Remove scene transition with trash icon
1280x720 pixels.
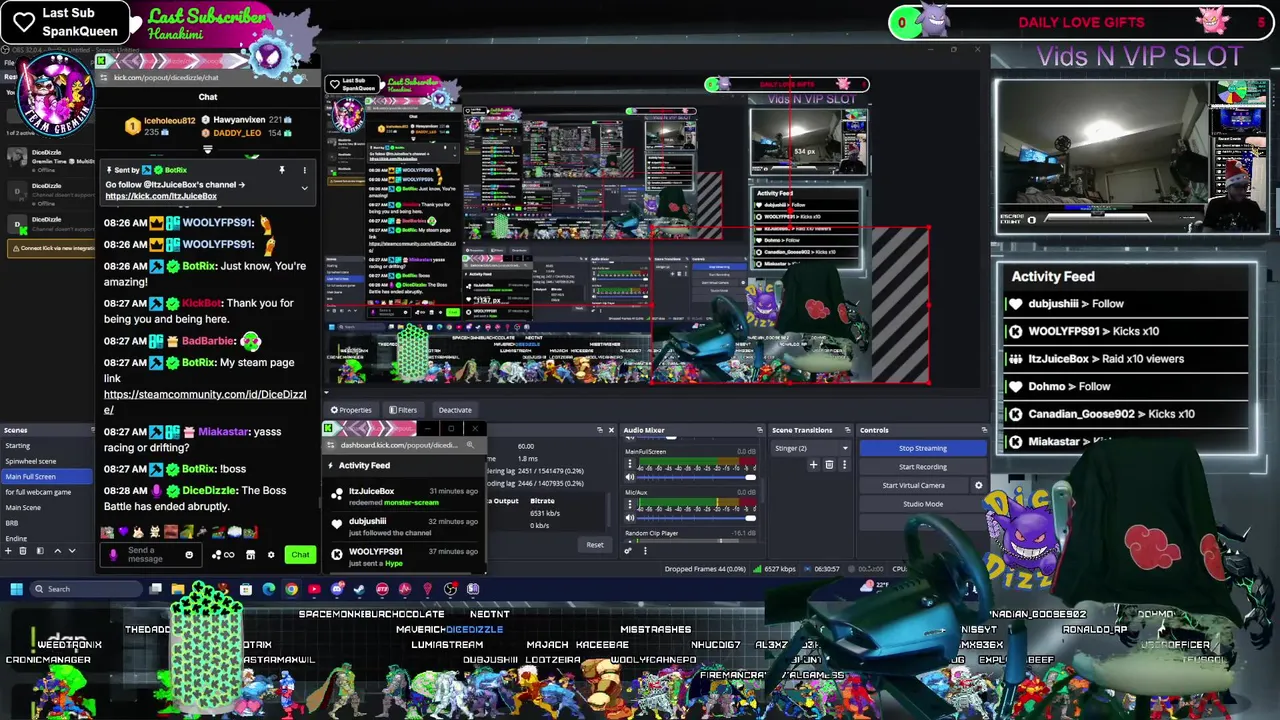pyautogui.click(x=829, y=465)
